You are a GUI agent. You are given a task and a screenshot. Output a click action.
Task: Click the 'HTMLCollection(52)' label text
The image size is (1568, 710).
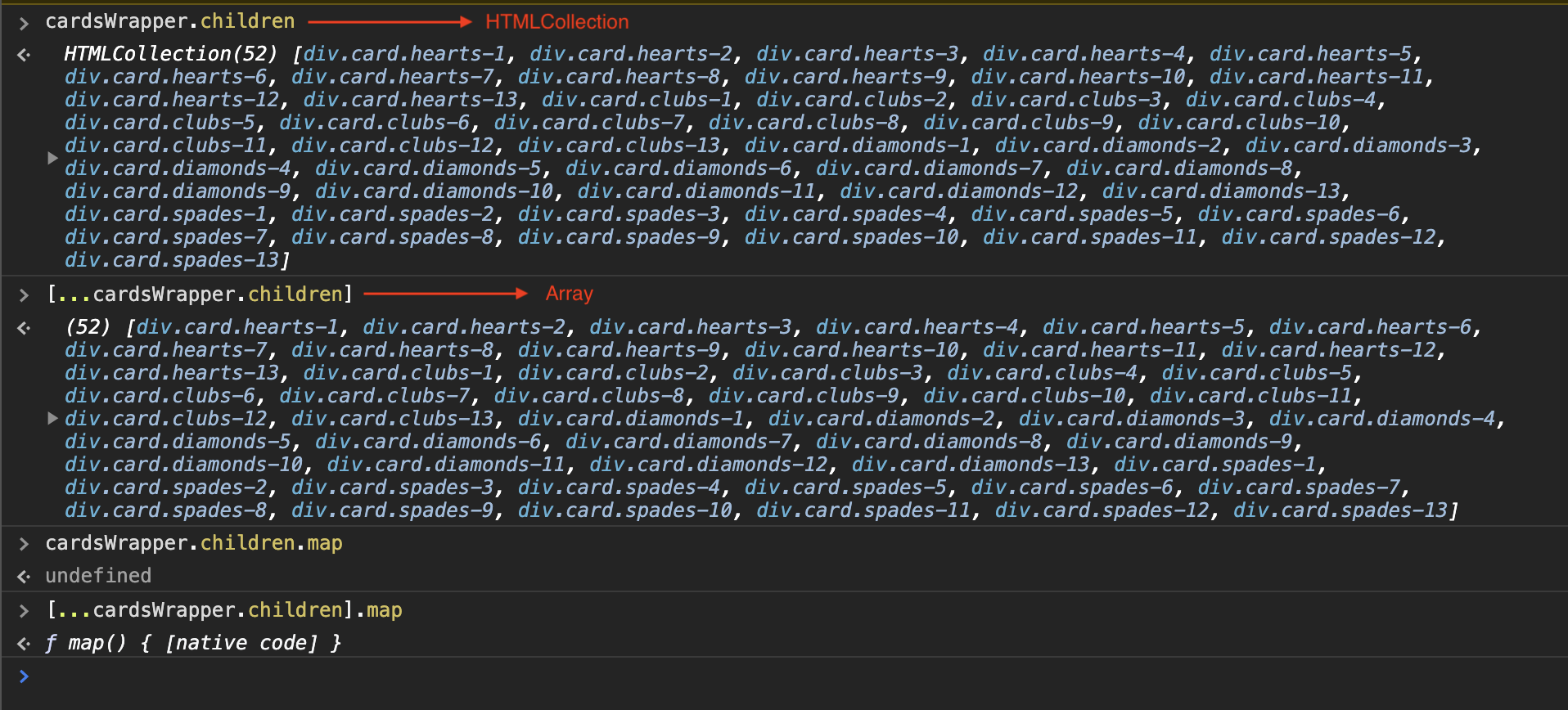pos(171,54)
